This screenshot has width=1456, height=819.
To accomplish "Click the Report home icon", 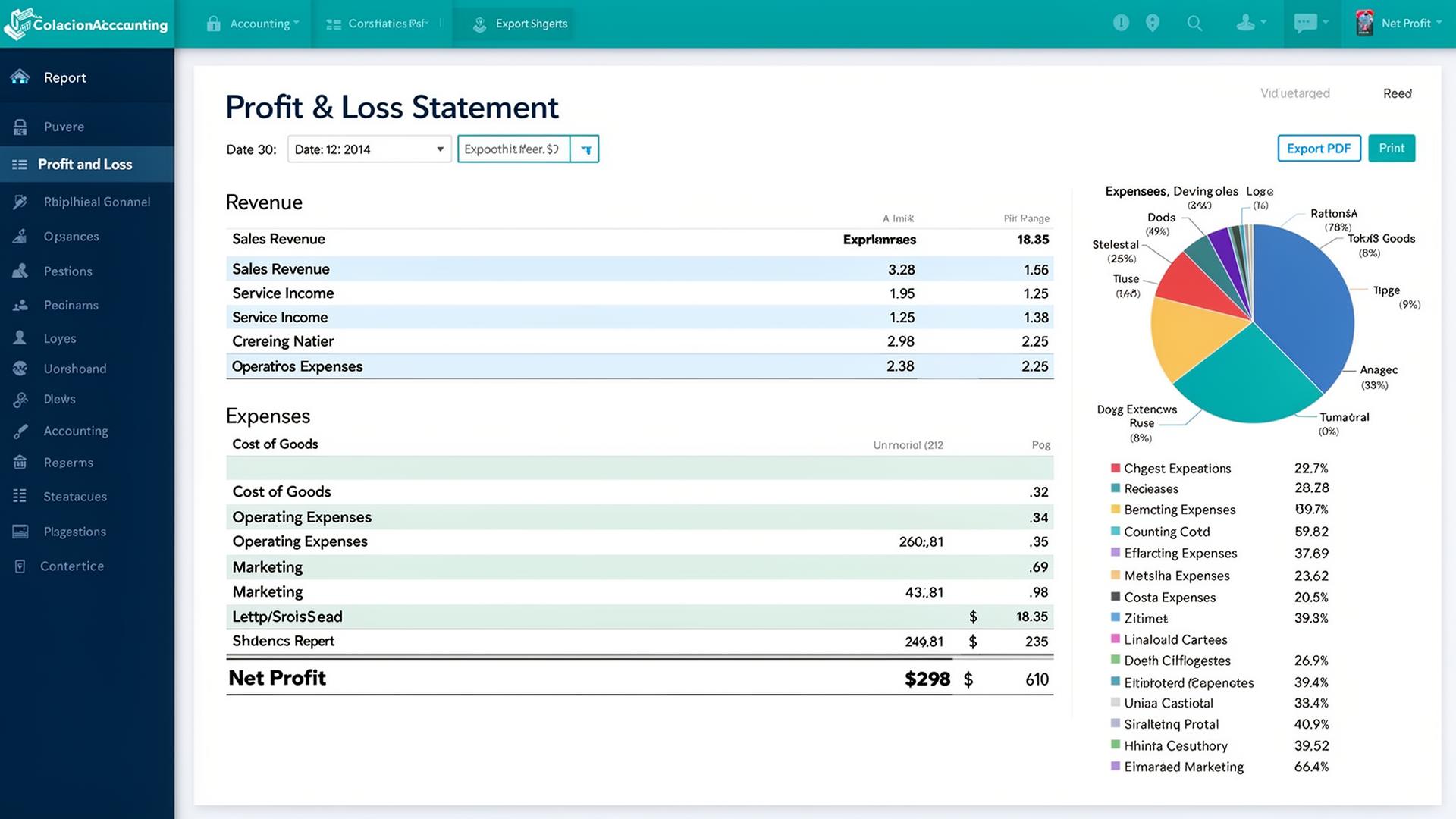I will (20, 77).
